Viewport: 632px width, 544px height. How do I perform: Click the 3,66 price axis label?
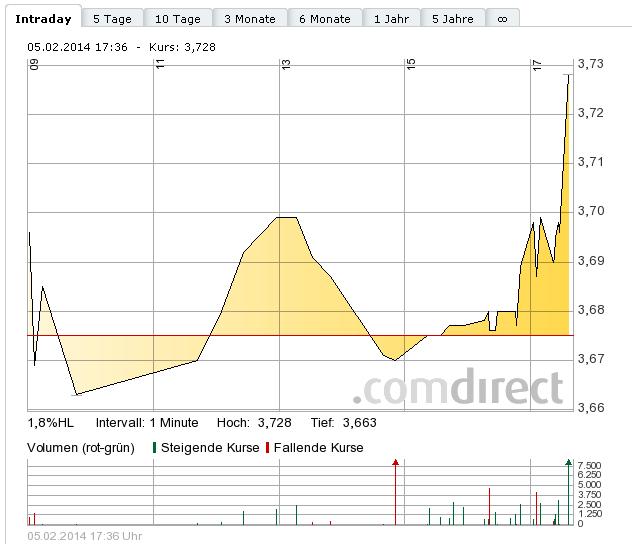(590, 408)
